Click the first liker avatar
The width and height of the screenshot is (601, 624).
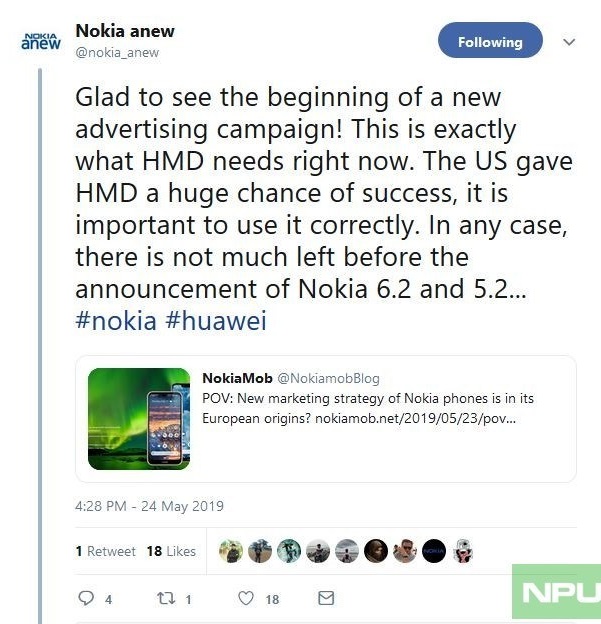(231, 551)
